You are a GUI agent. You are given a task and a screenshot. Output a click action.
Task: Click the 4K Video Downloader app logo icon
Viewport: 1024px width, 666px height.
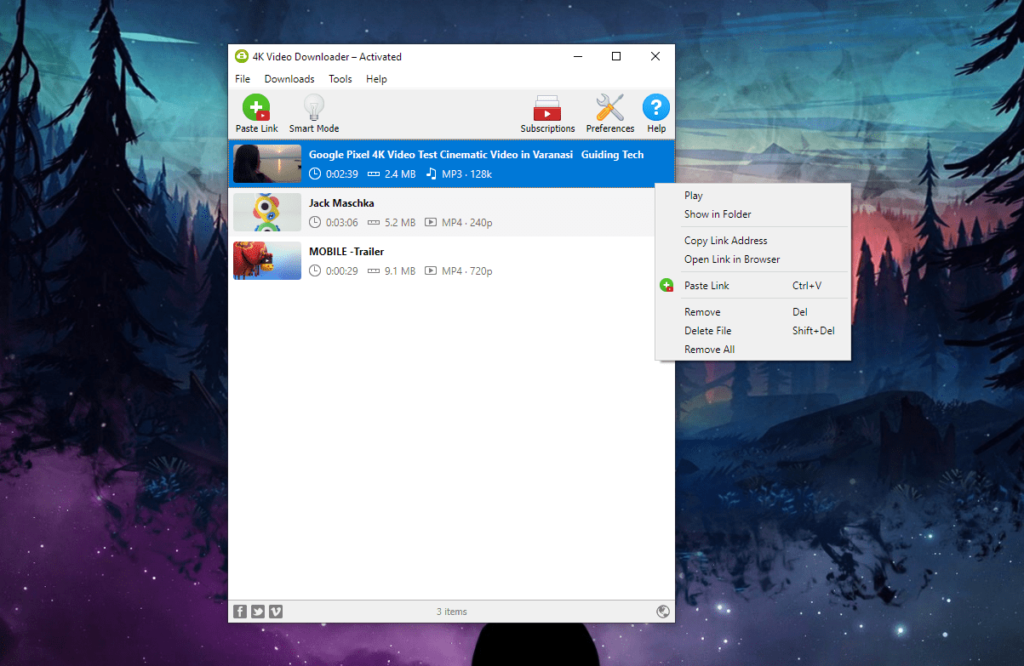coord(242,56)
